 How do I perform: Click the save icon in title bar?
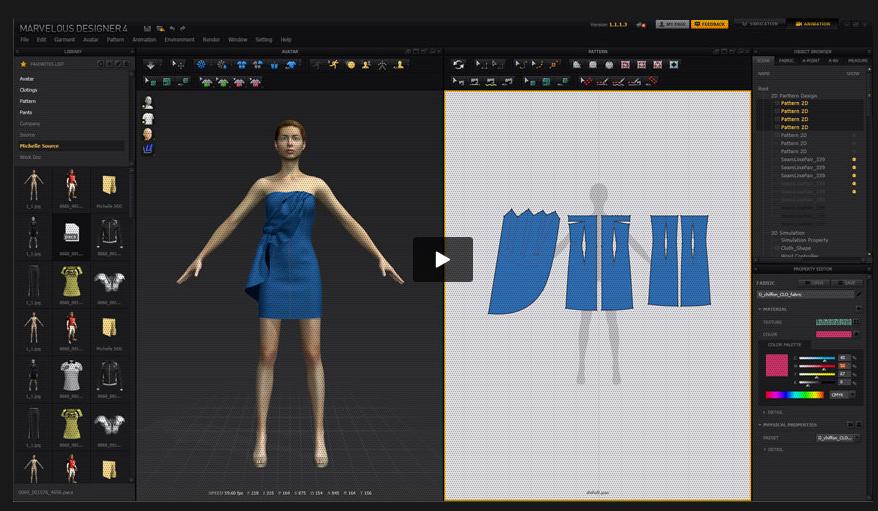[x=147, y=29]
